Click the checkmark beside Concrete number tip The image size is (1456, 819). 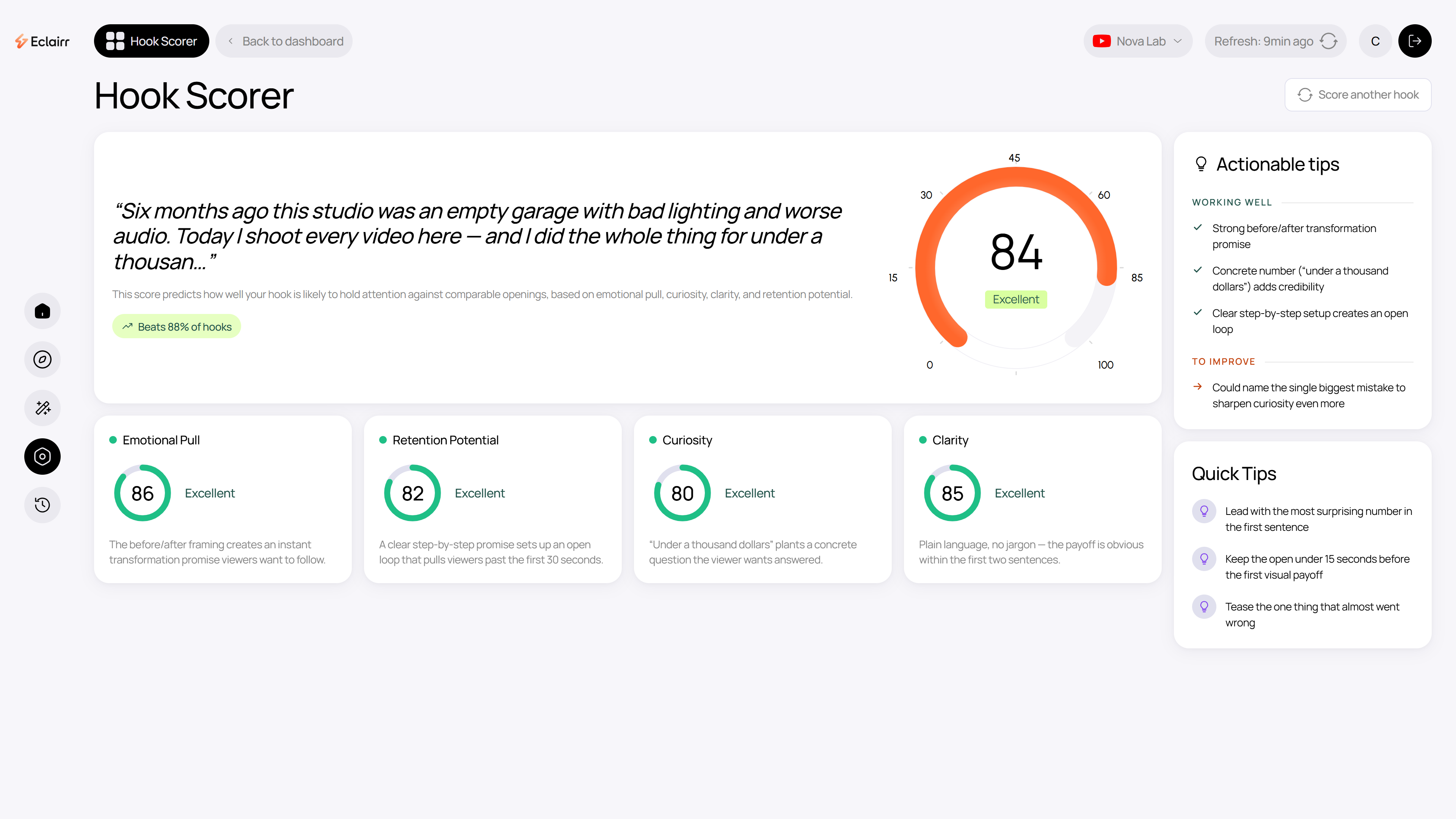tap(1197, 270)
